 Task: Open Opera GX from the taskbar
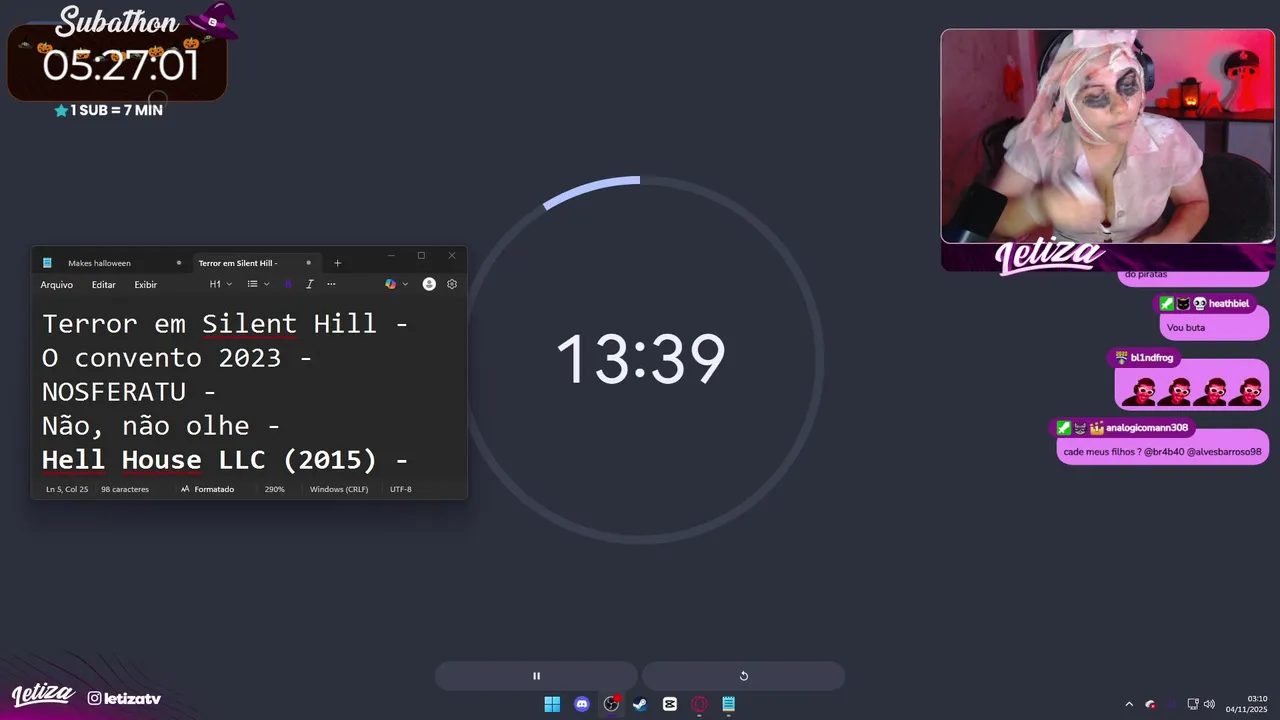[699, 704]
